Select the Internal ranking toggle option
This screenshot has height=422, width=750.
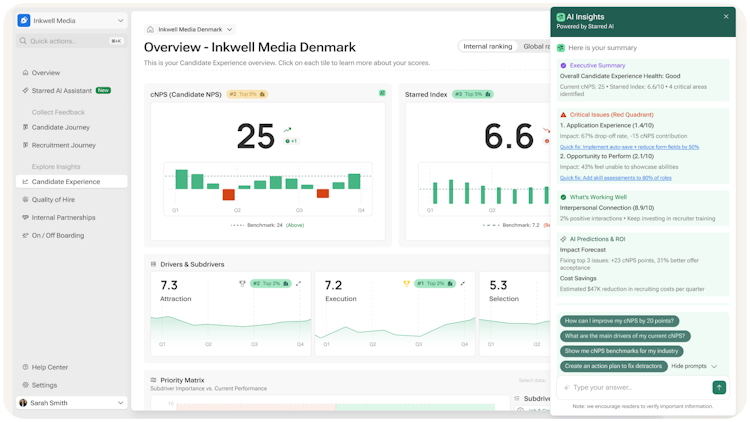(487, 46)
